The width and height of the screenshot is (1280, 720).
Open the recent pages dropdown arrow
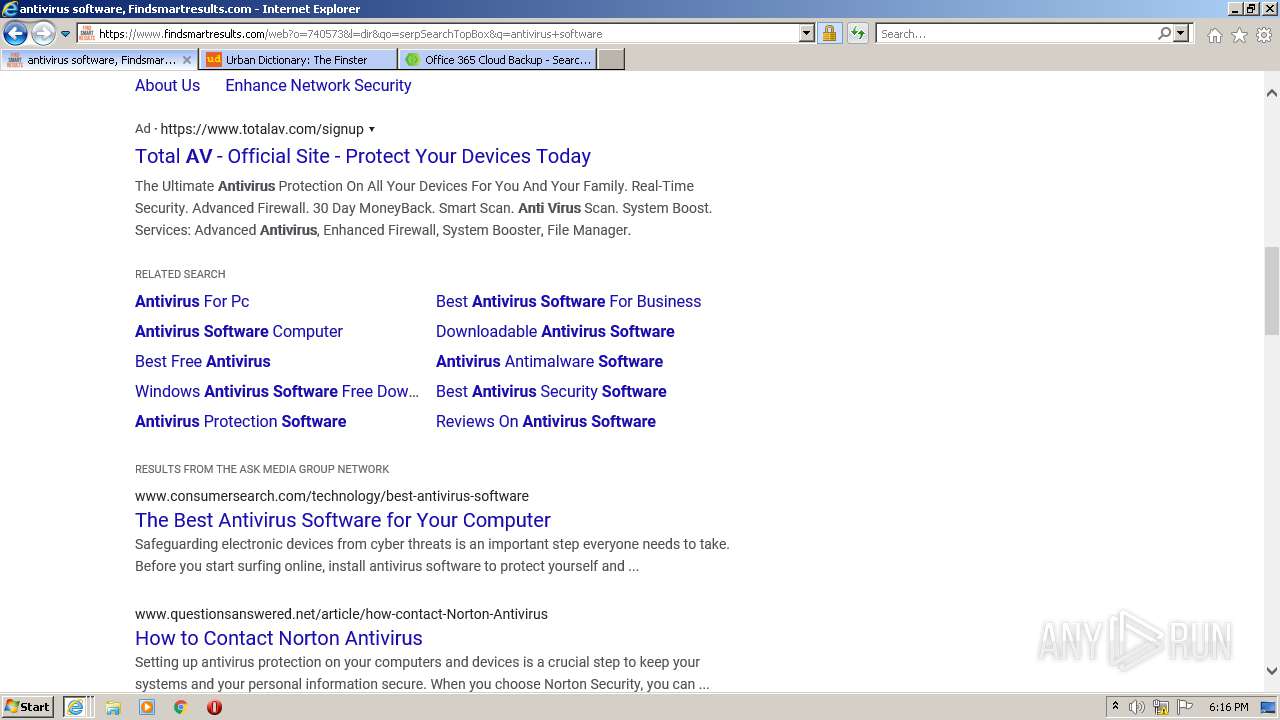click(x=65, y=34)
